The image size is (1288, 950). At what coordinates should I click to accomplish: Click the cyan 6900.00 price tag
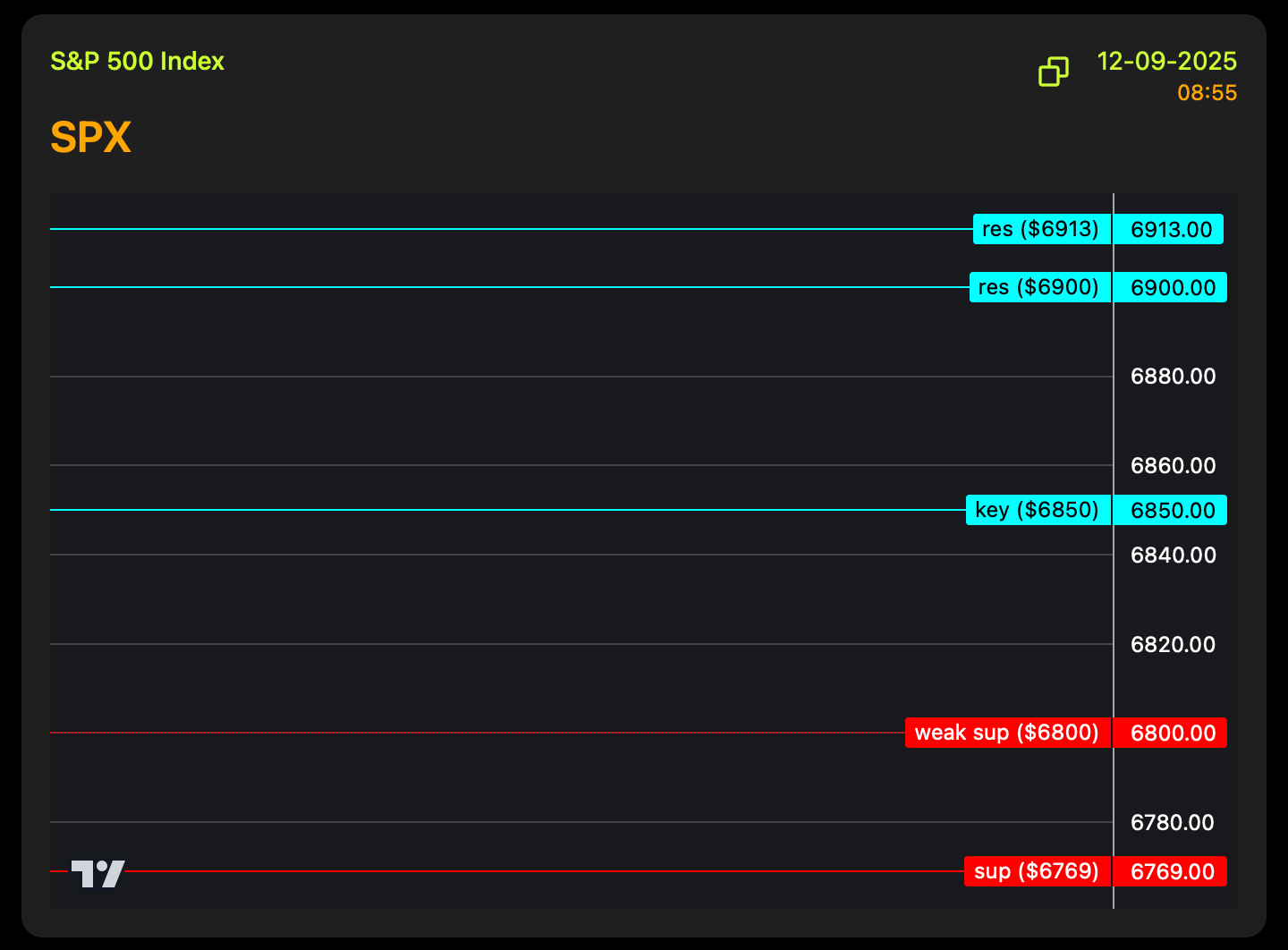tap(1173, 288)
